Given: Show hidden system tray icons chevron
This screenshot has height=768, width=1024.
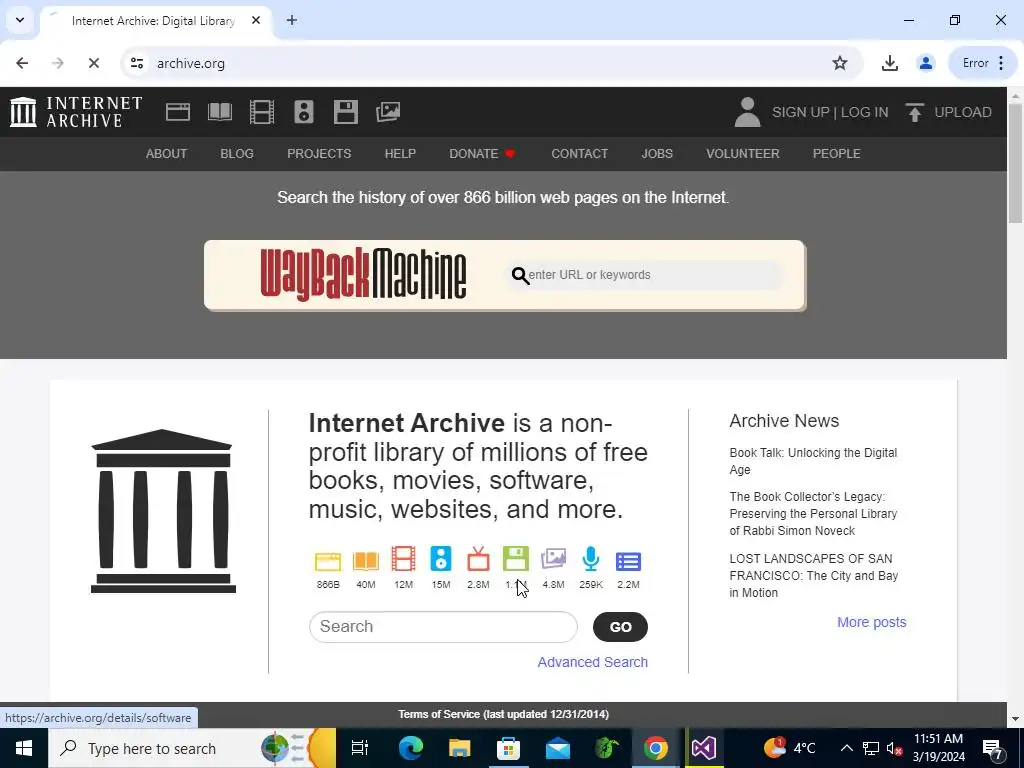Looking at the screenshot, I should coord(846,748).
